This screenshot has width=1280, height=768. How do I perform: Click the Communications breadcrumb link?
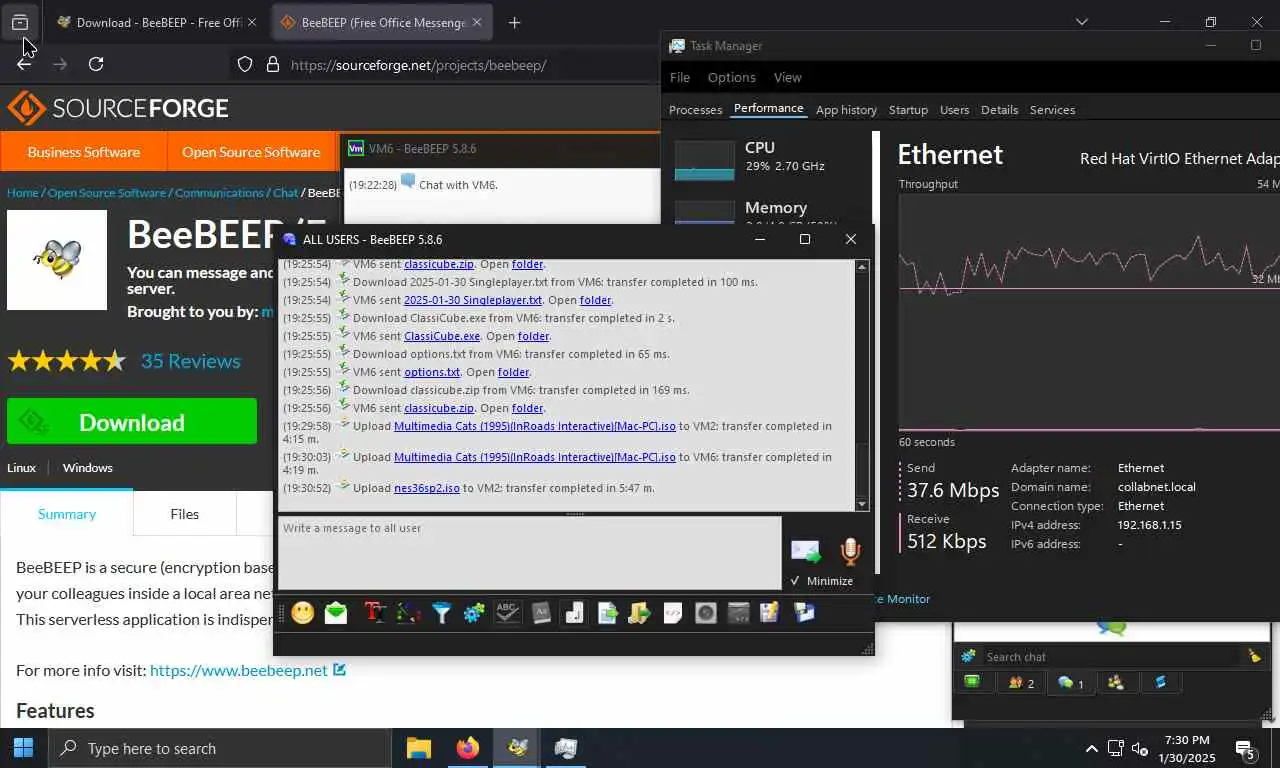pyautogui.click(x=220, y=193)
